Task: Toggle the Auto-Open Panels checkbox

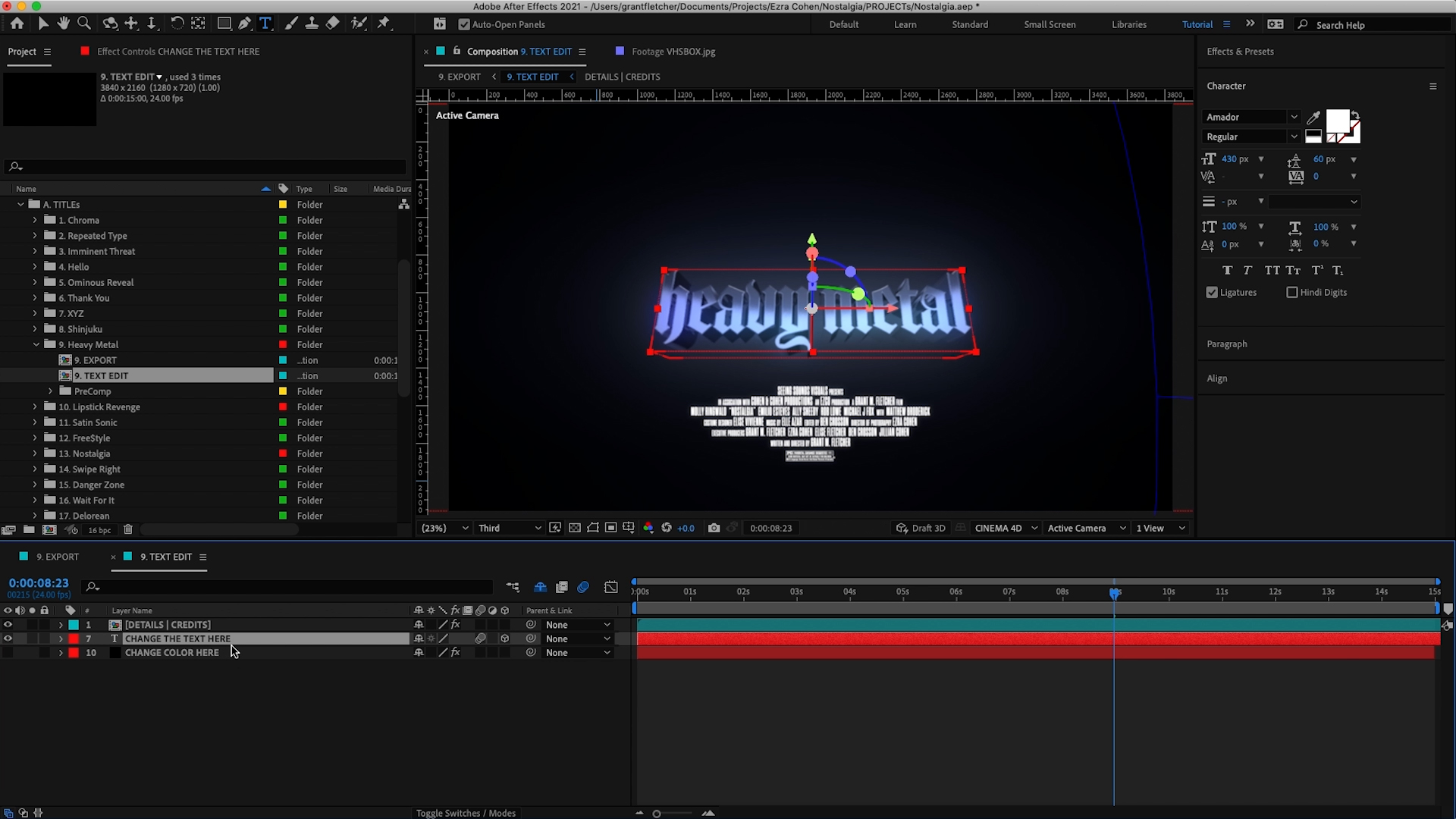Action: pos(464,24)
